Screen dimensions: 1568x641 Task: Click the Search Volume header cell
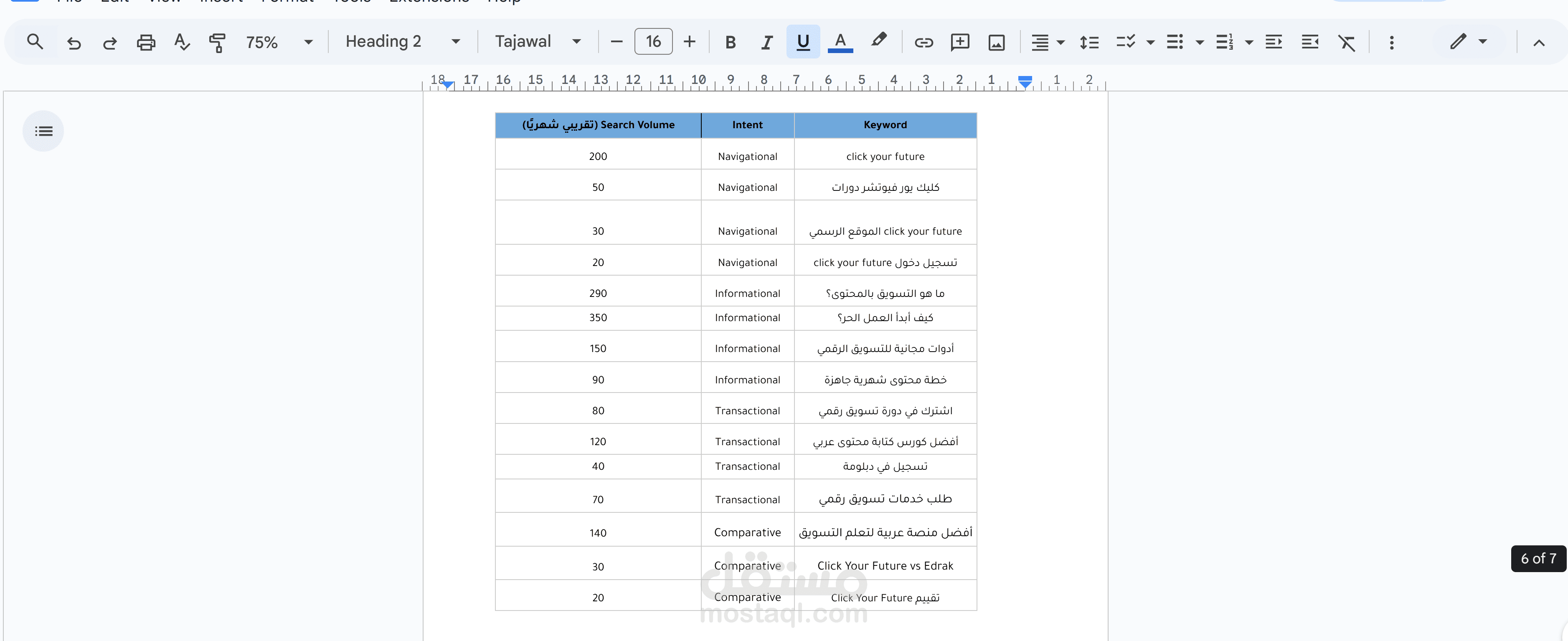(x=599, y=125)
